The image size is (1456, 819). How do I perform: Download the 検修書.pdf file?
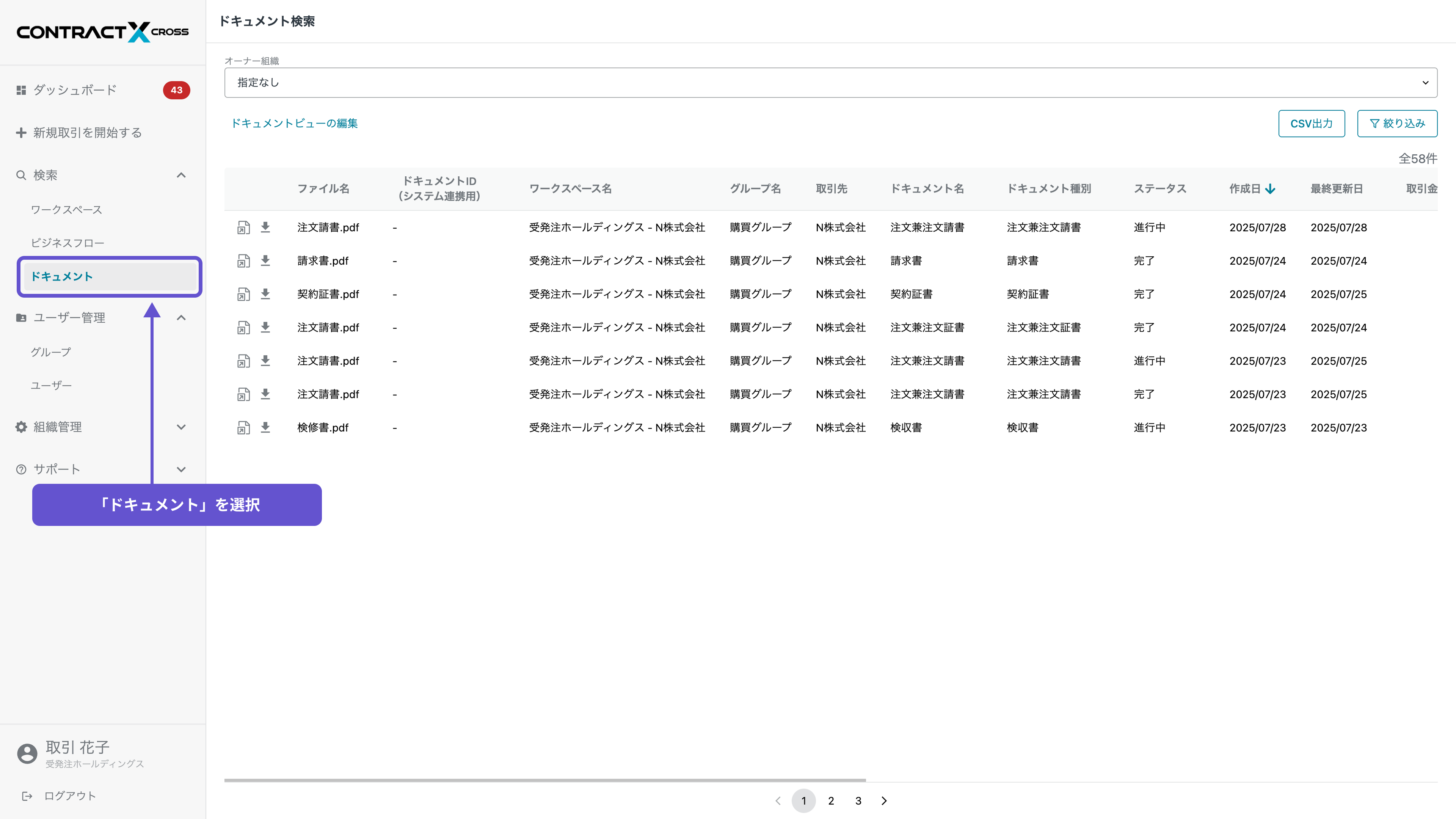pyautogui.click(x=265, y=427)
